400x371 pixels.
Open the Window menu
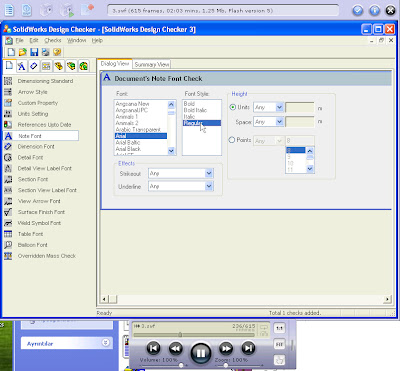tap(76, 40)
